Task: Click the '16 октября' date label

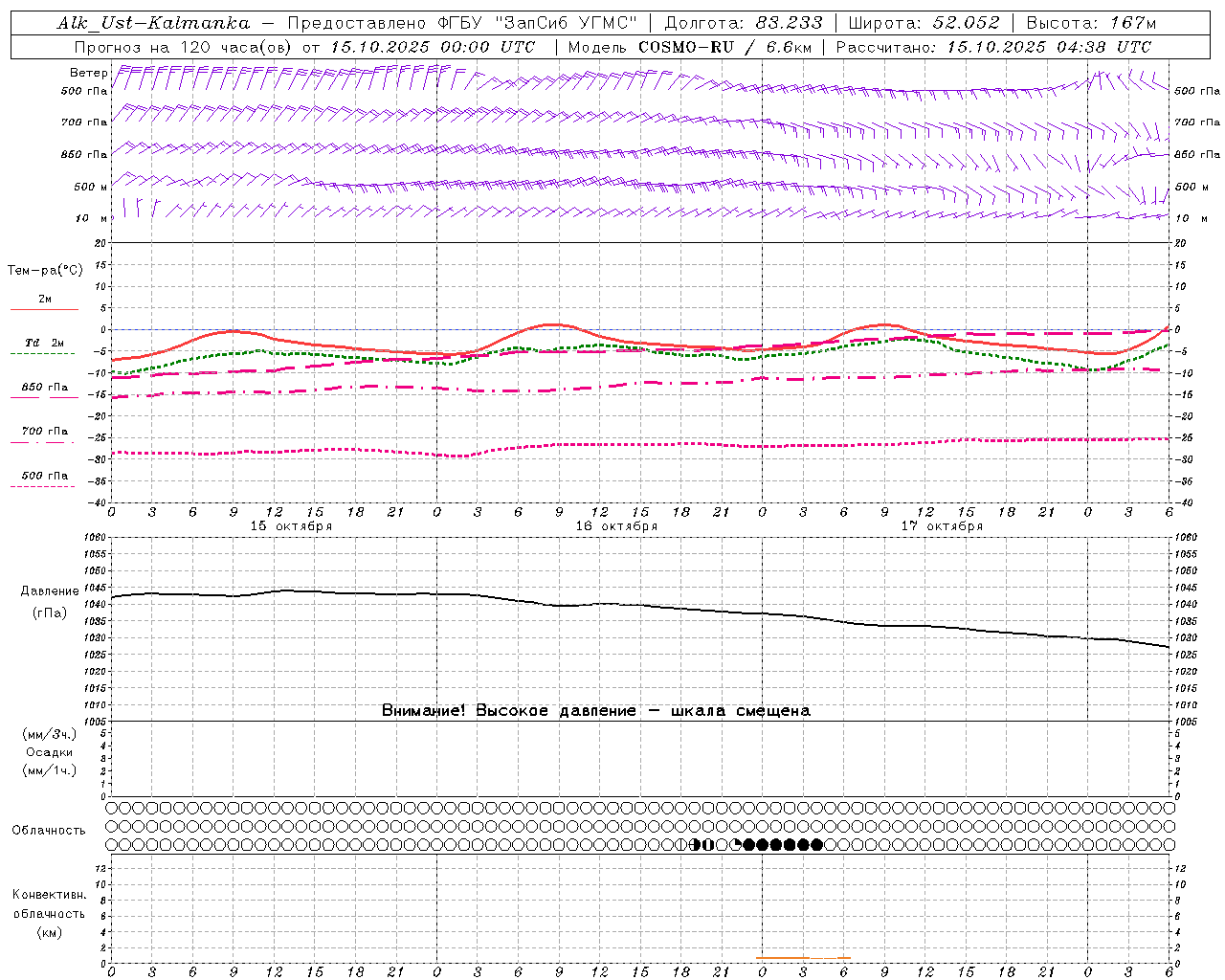Action: coord(616,526)
